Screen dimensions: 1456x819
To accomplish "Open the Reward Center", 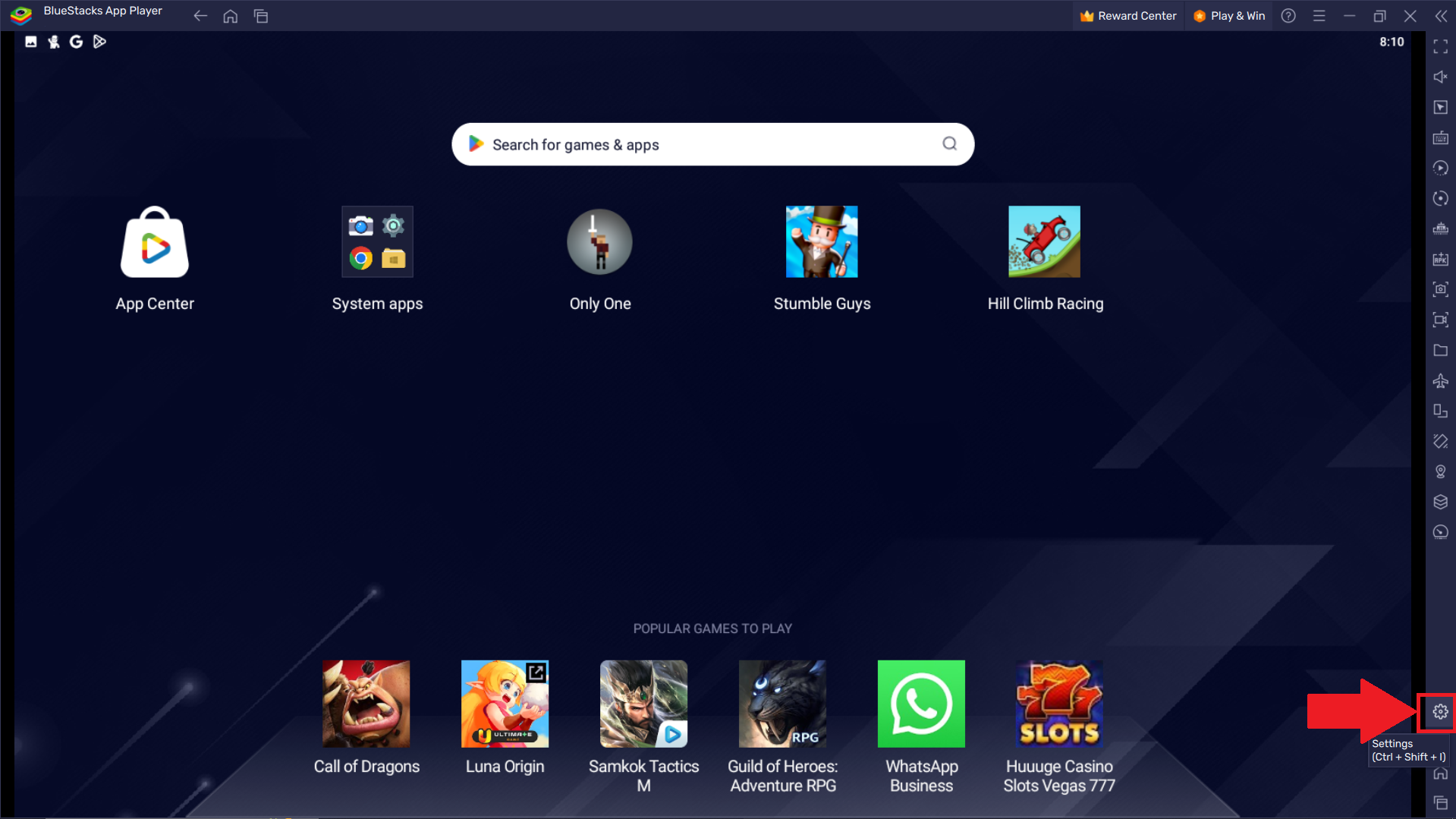I will 1128,15.
